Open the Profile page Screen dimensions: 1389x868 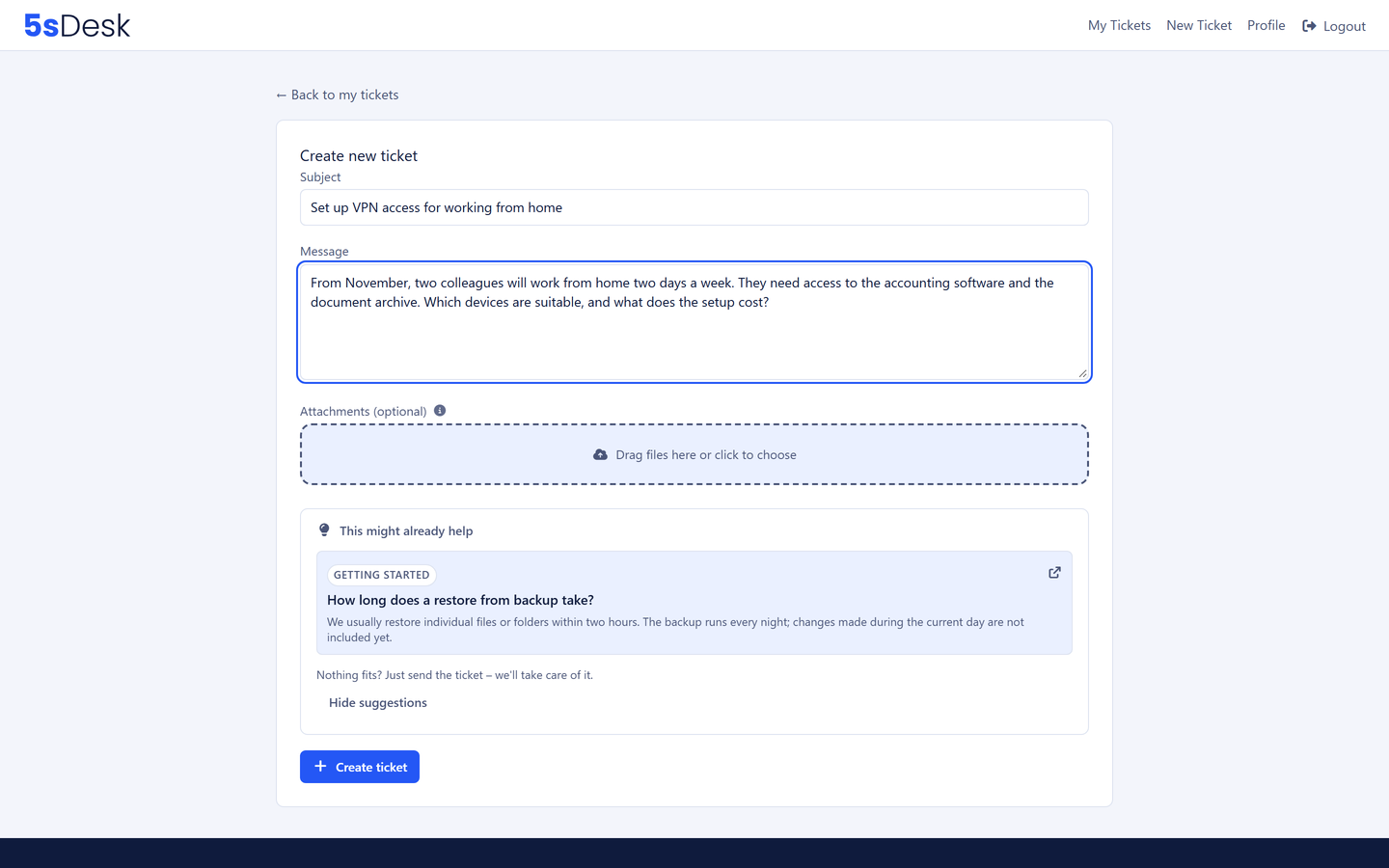click(x=1266, y=25)
